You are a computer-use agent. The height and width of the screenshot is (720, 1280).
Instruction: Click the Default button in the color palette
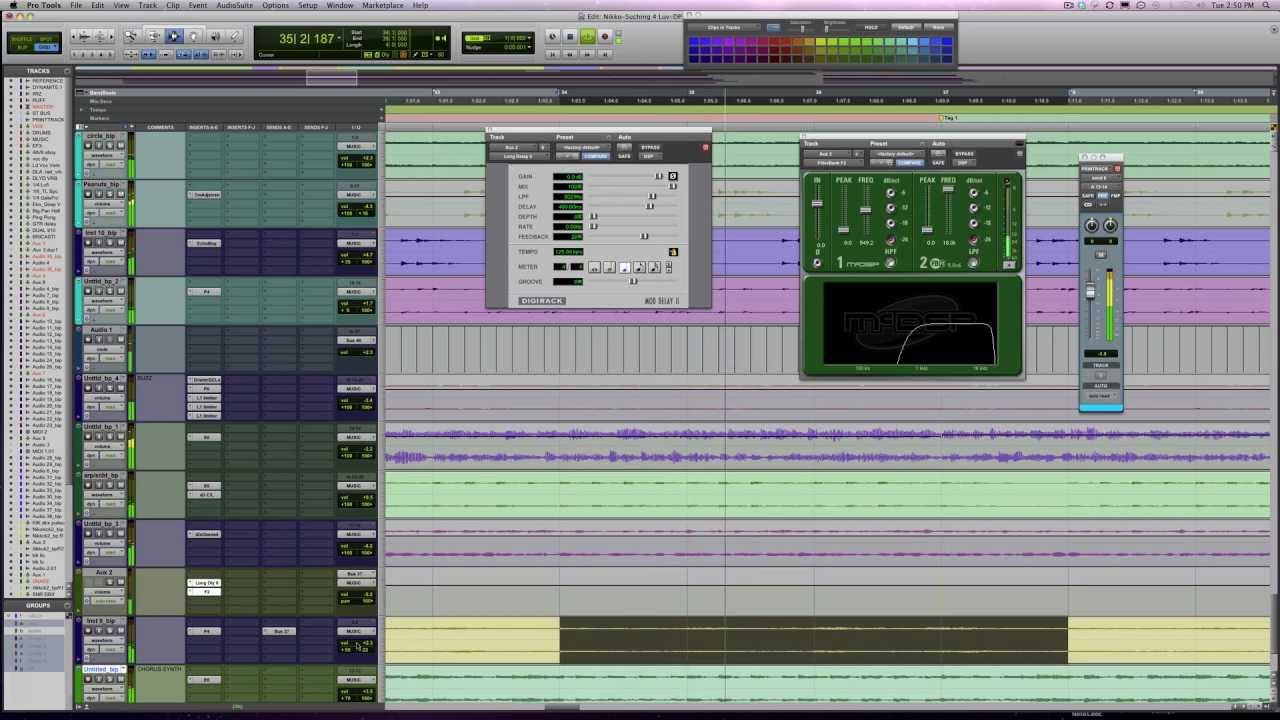pyautogui.click(x=905, y=27)
